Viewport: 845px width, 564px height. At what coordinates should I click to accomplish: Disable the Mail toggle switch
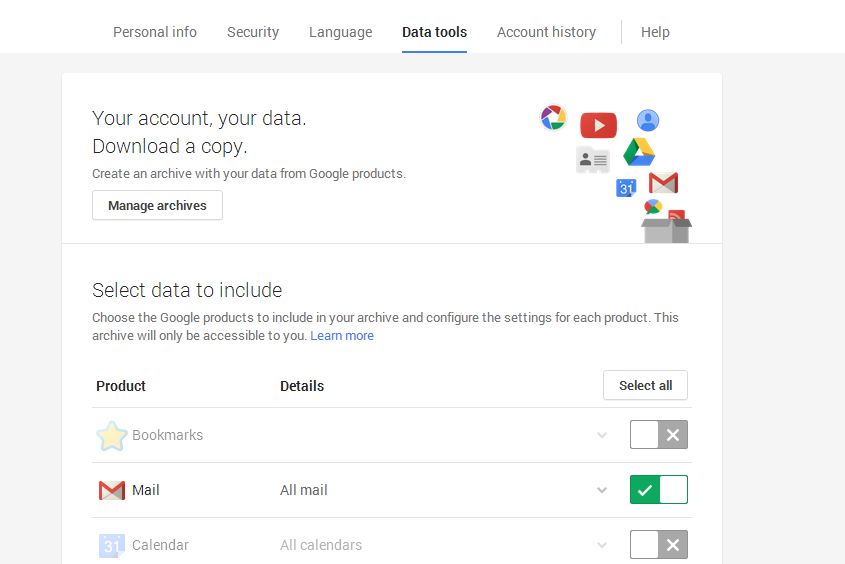(659, 490)
